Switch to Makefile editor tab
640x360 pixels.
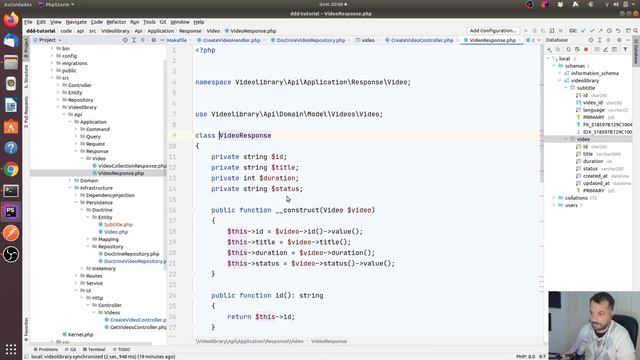coord(176,40)
